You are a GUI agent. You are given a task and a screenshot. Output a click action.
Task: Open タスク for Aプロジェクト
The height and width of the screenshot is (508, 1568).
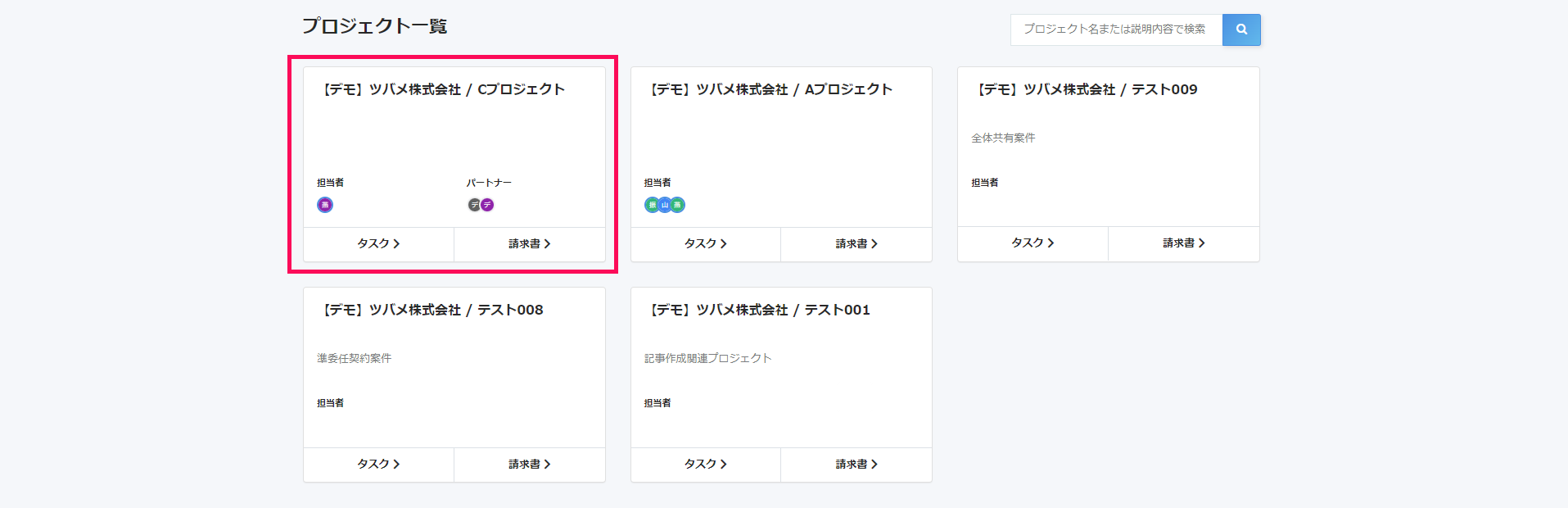[x=706, y=244]
